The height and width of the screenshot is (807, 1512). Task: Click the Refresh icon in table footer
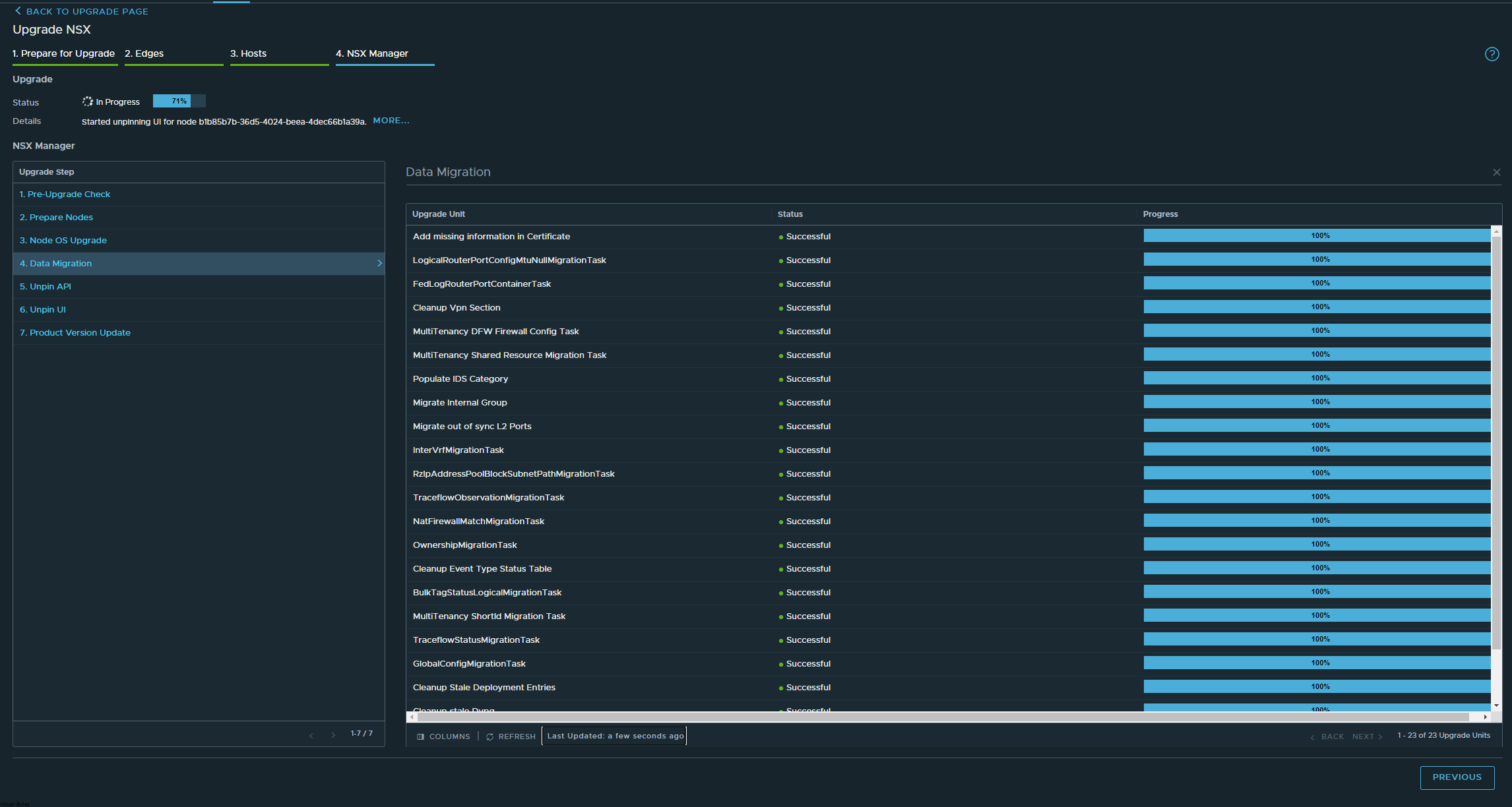[x=489, y=736]
